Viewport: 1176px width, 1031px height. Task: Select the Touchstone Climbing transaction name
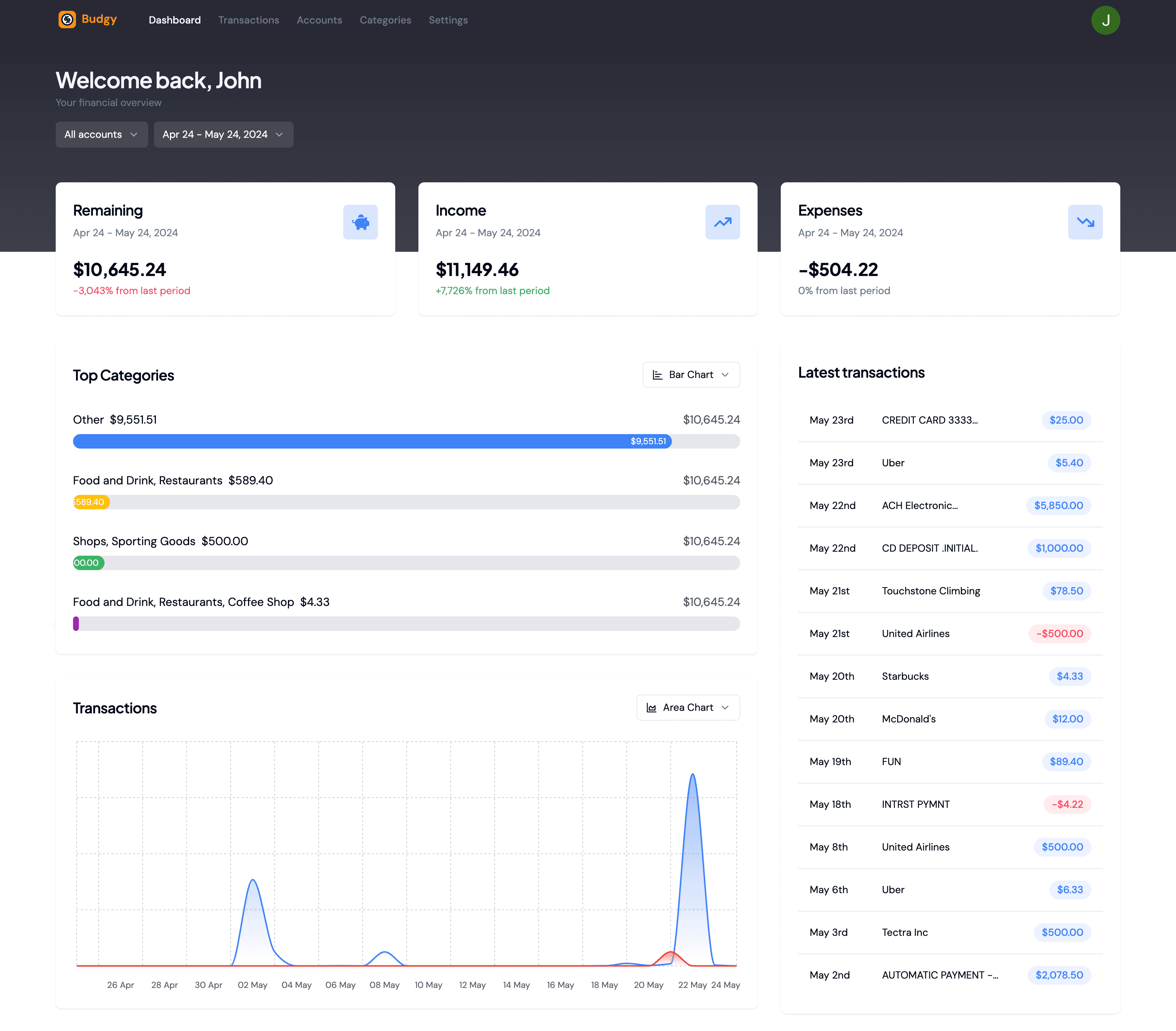931,591
